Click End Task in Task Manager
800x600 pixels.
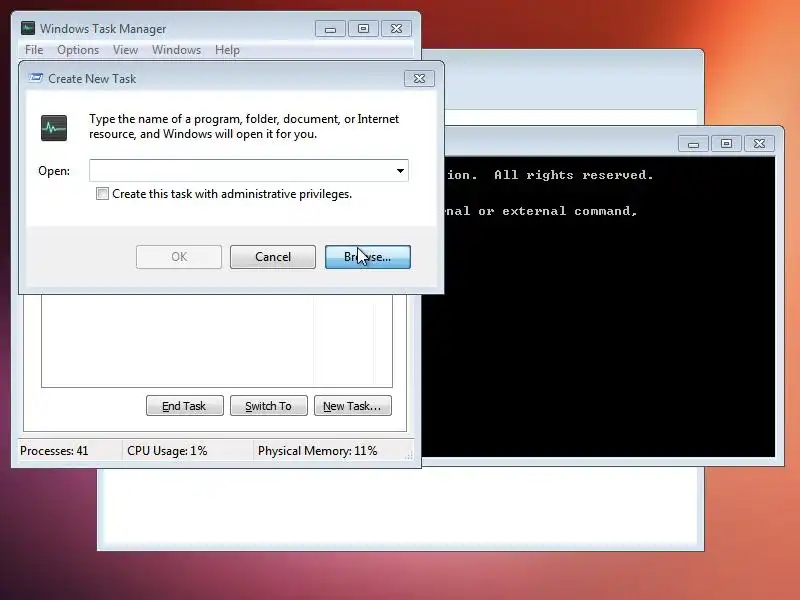coord(185,406)
